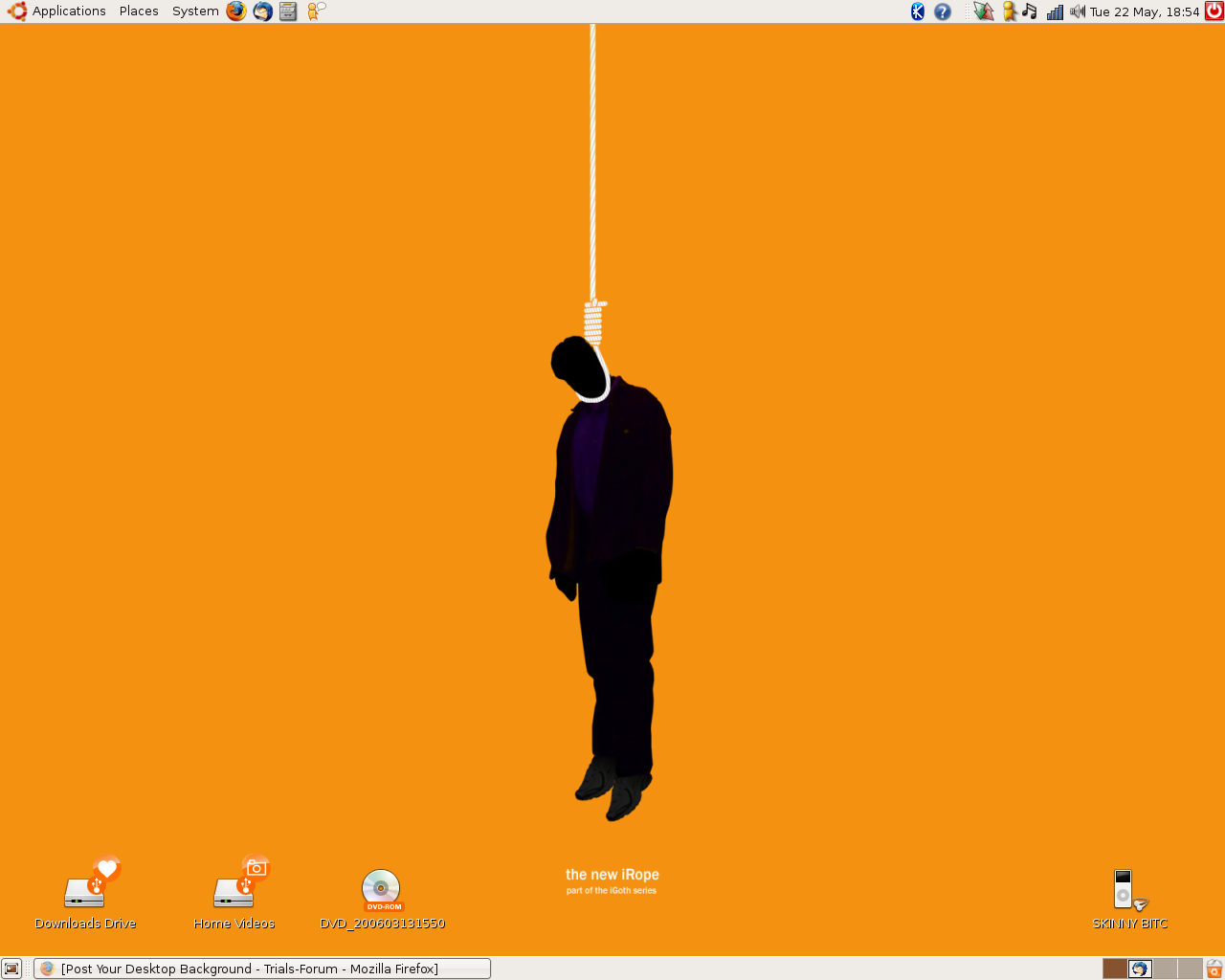The image size is (1225, 980).
Task: Click the signal bars network icon
Action: pyautogui.click(x=1055, y=11)
